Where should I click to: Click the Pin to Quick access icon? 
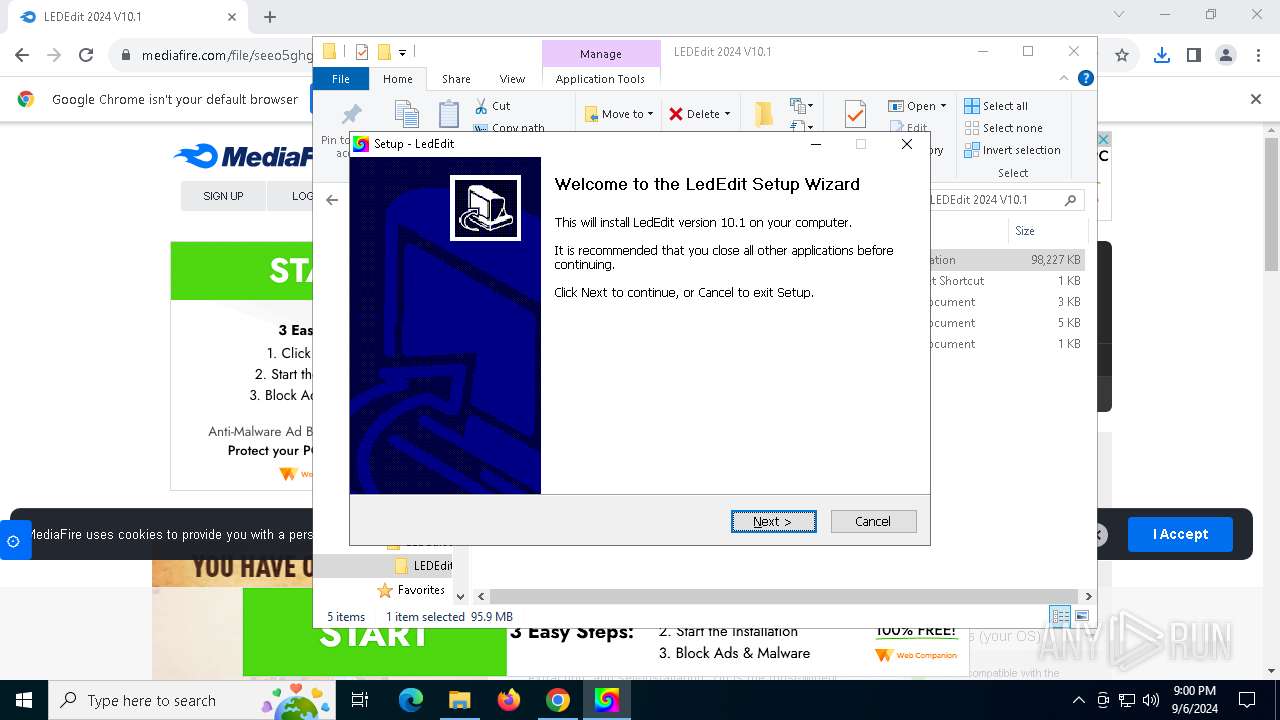(351, 114)
